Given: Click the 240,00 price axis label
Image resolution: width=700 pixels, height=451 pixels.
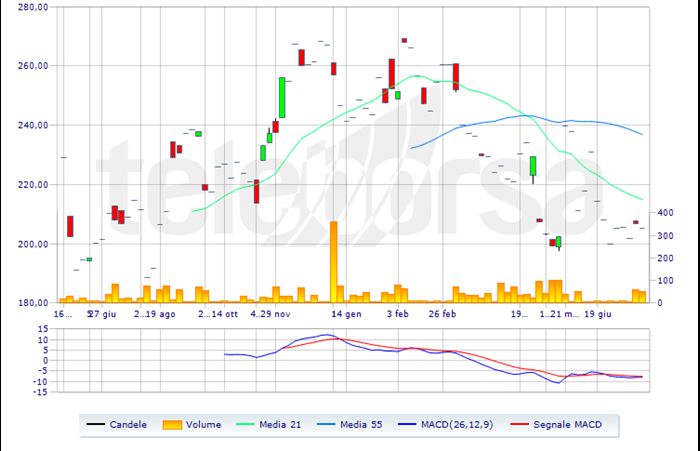Looking at the screenshot, I should [33, 125].
